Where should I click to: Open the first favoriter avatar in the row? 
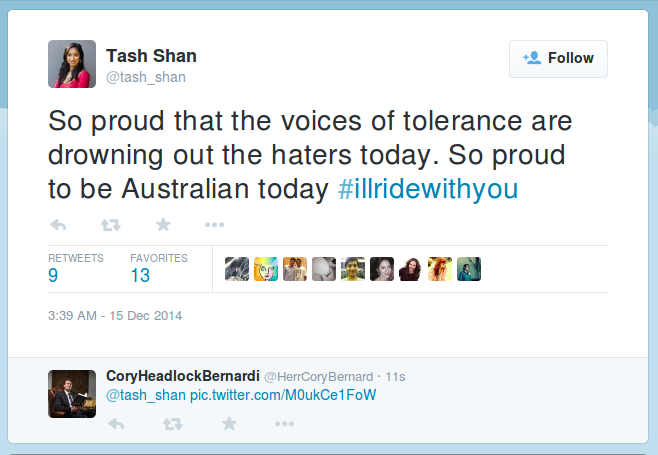(236, 269)
